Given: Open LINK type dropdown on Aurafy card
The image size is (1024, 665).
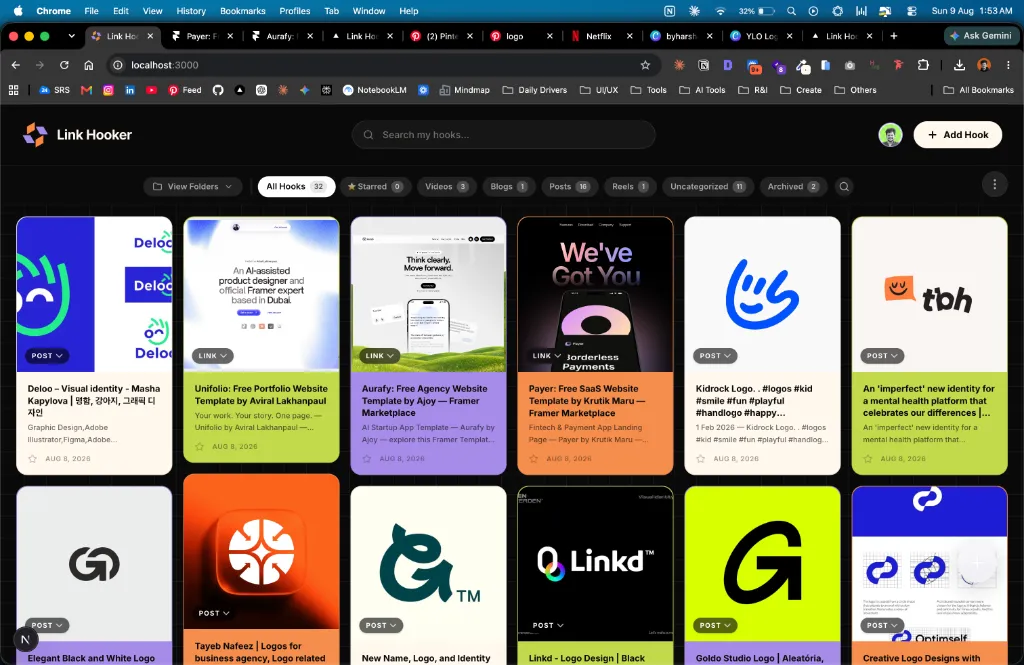Looking at the screenshot, I should click(x=380, y=356).
